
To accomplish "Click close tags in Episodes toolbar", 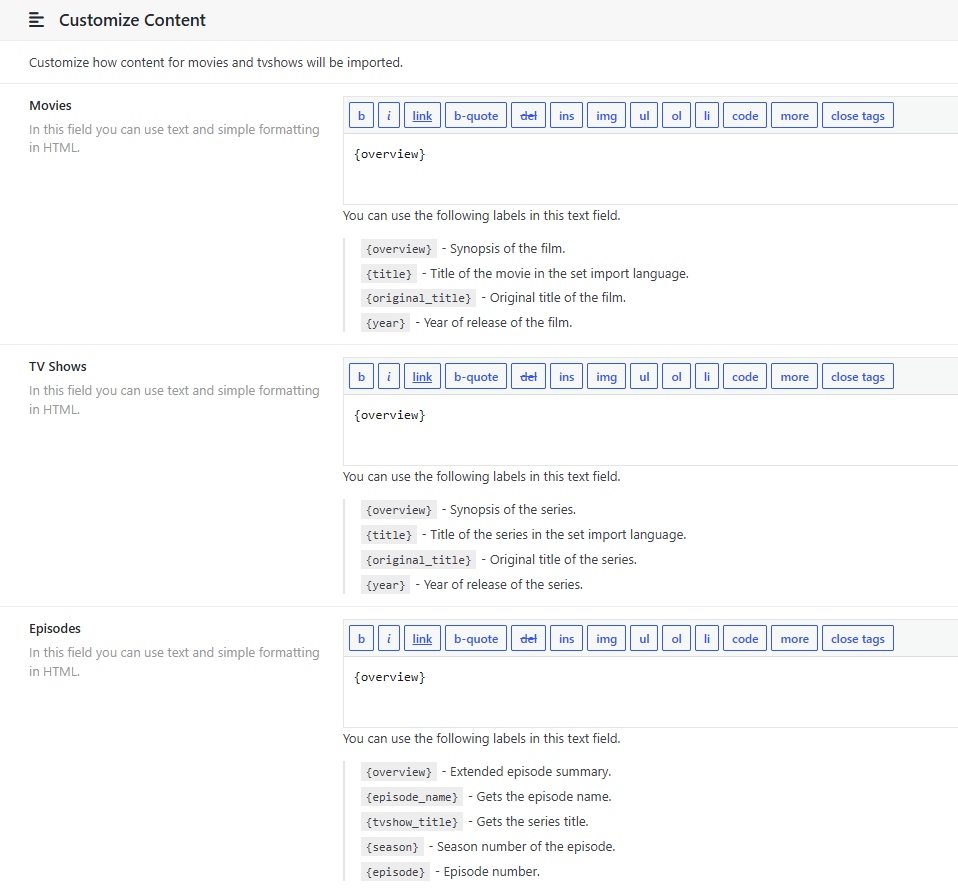I will pyautogui.click(x=858, y=638).
